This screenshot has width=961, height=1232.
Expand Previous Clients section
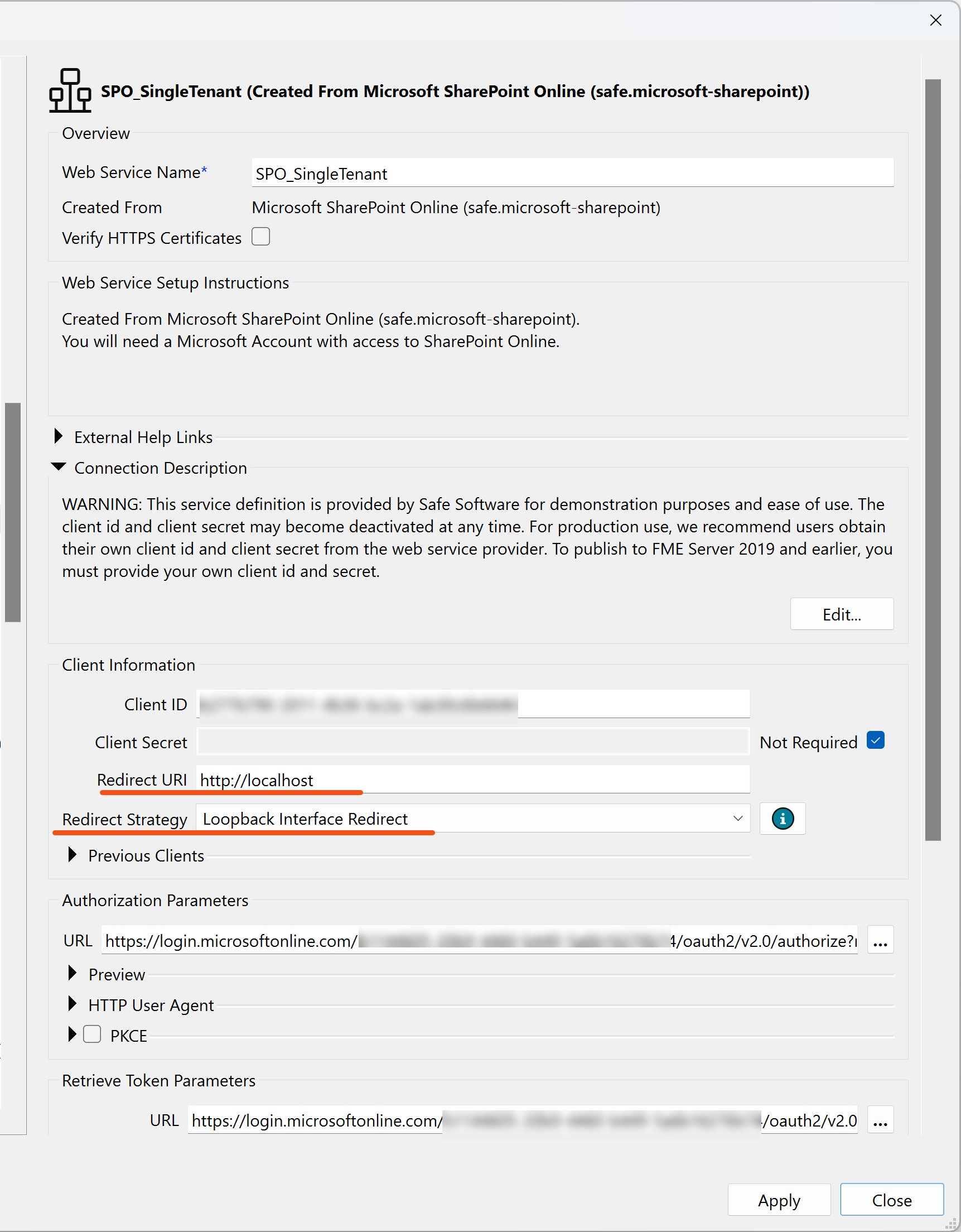[x=72, y=855]
